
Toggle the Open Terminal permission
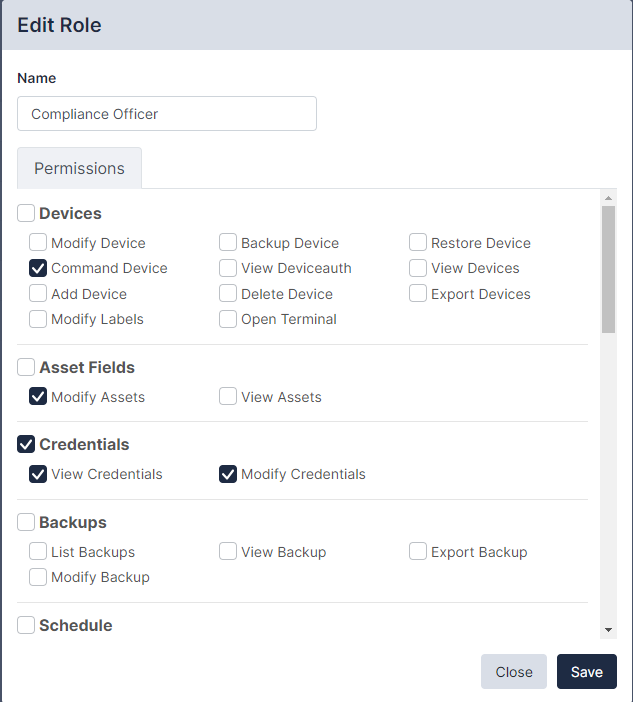[x=228, y=319]
